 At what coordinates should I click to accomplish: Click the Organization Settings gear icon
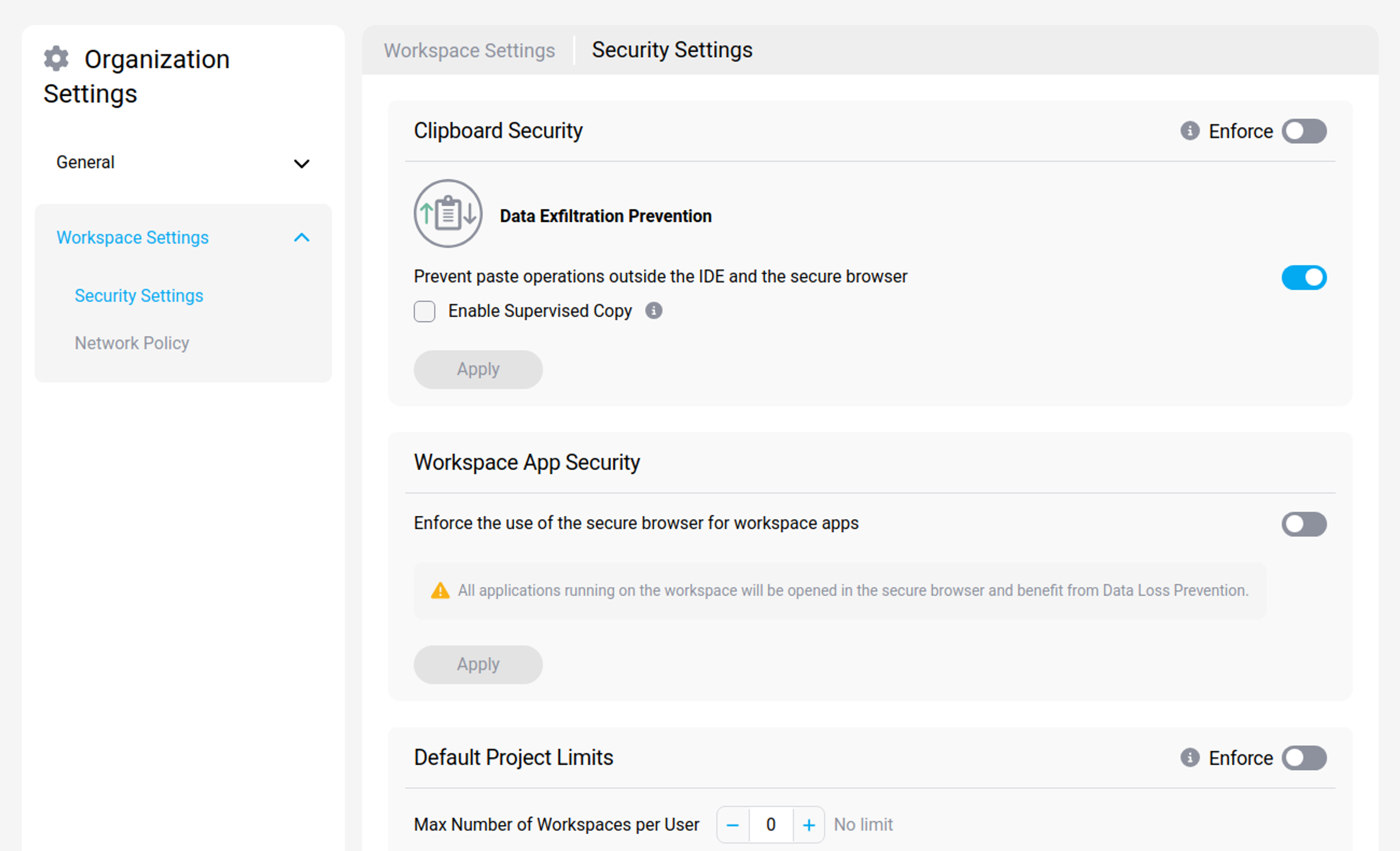(56, 59)
